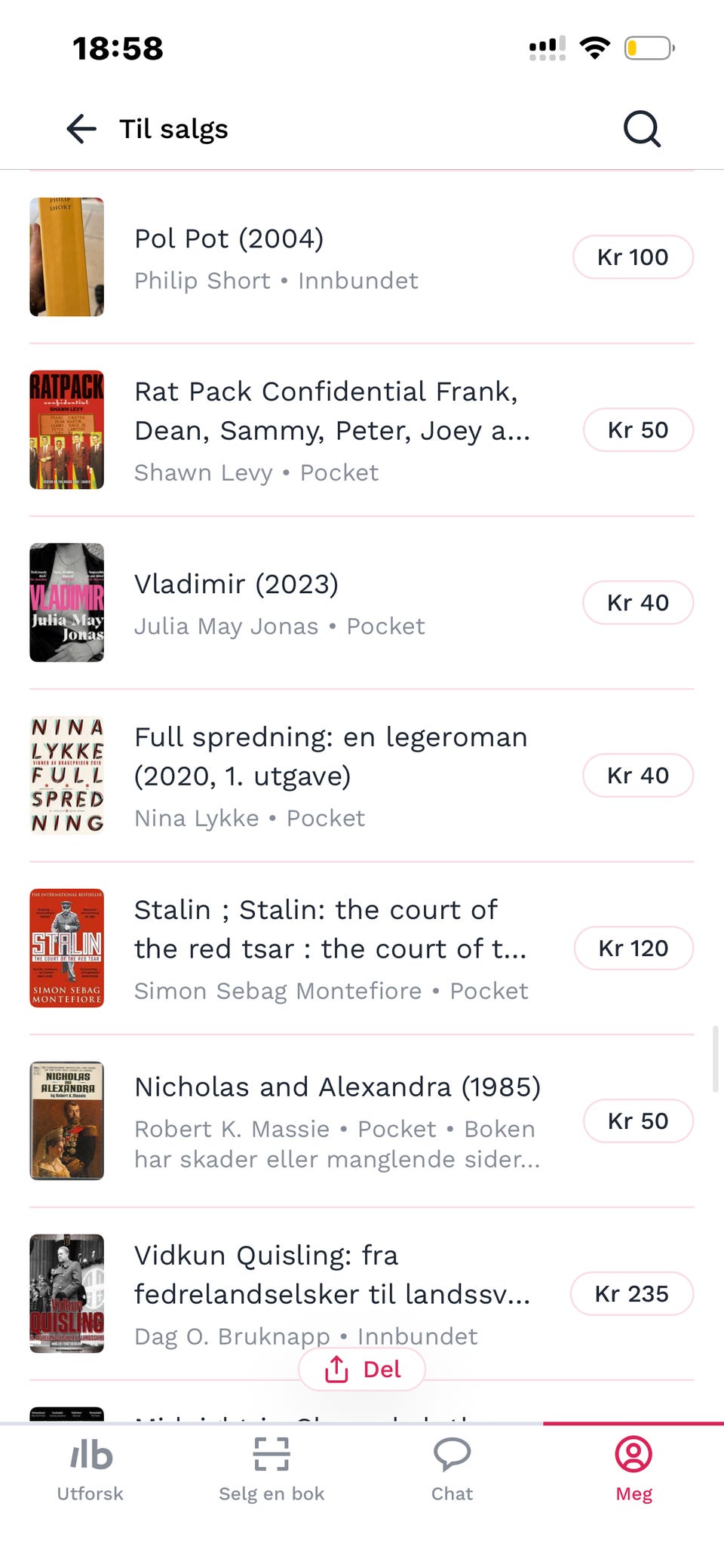Open the Rat Pack book cover

(x=67, y=430)
